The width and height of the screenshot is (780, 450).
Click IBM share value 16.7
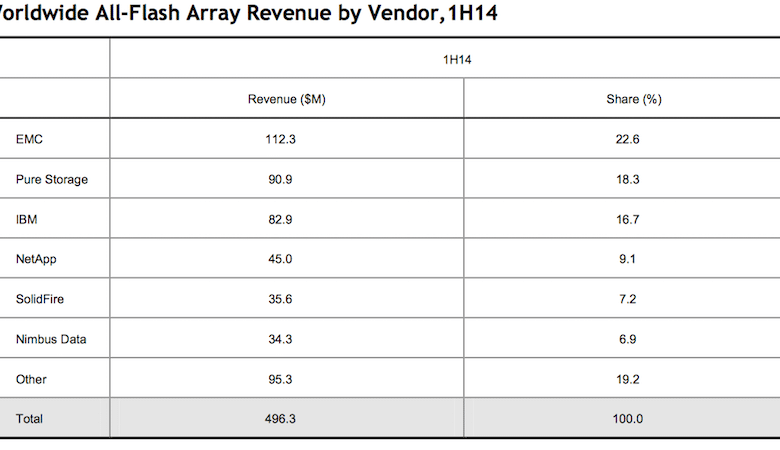[x=627, y=219]
